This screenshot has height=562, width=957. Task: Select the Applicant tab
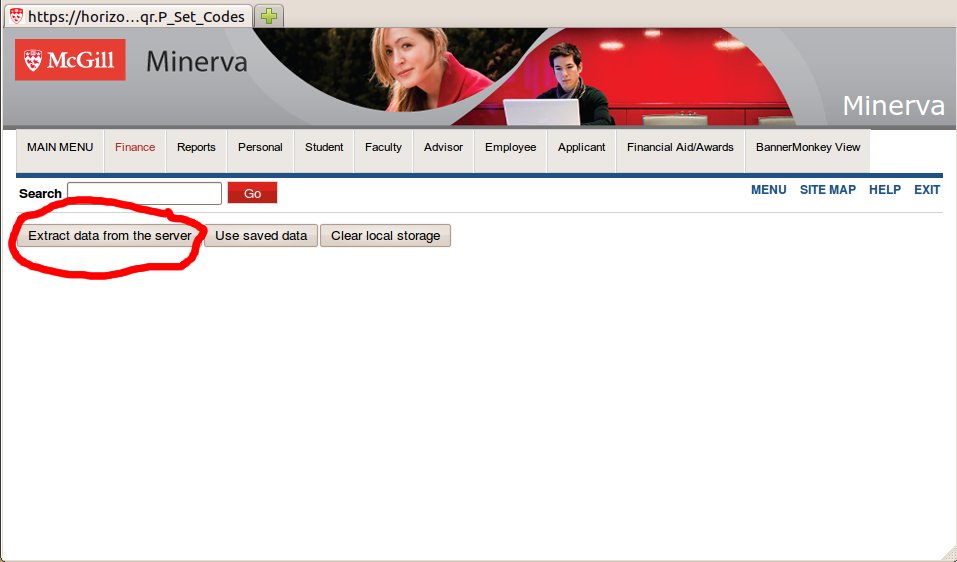click(582, 151)
